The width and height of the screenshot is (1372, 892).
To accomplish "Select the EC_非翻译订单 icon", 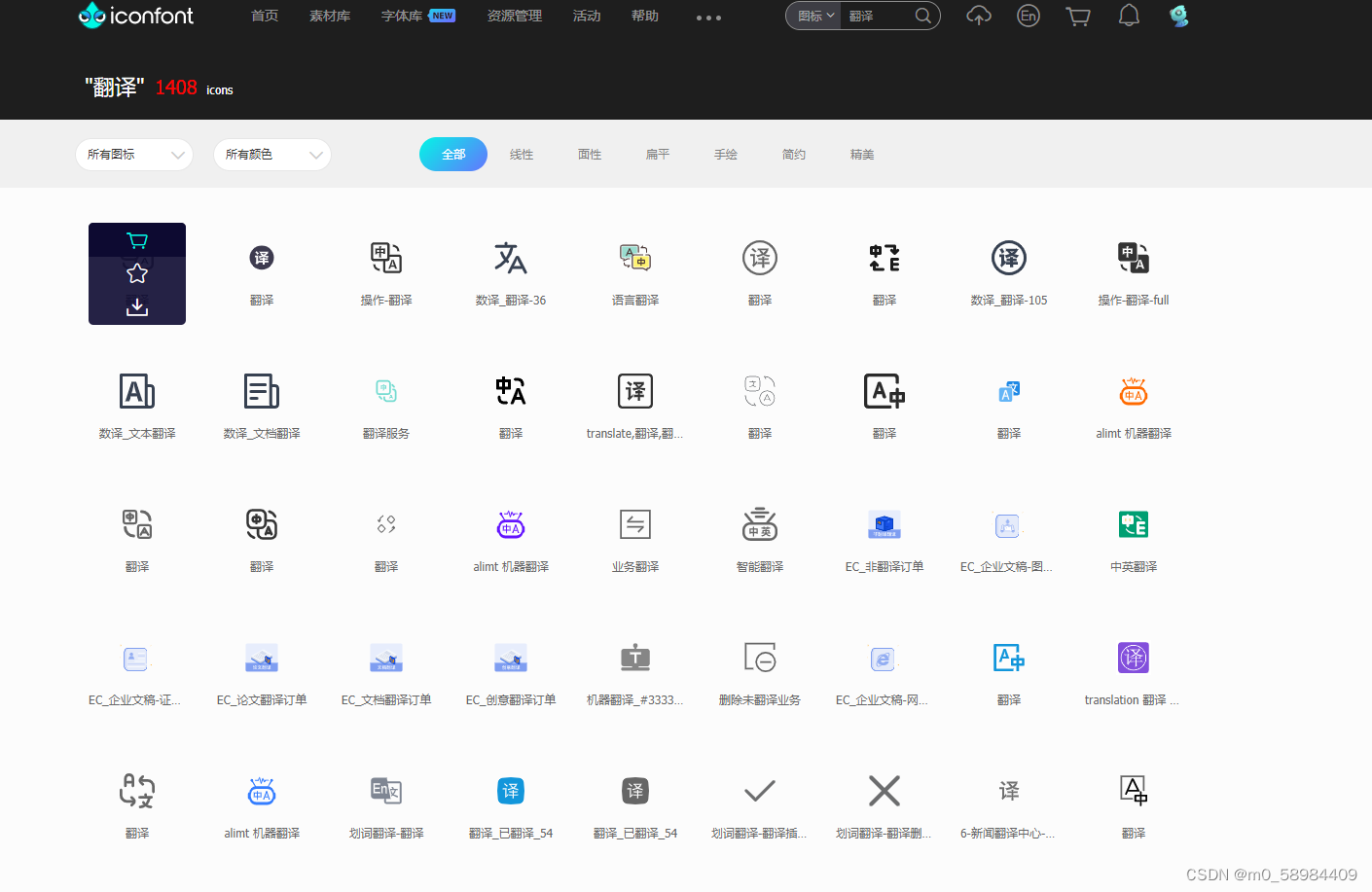I will 885,524.
